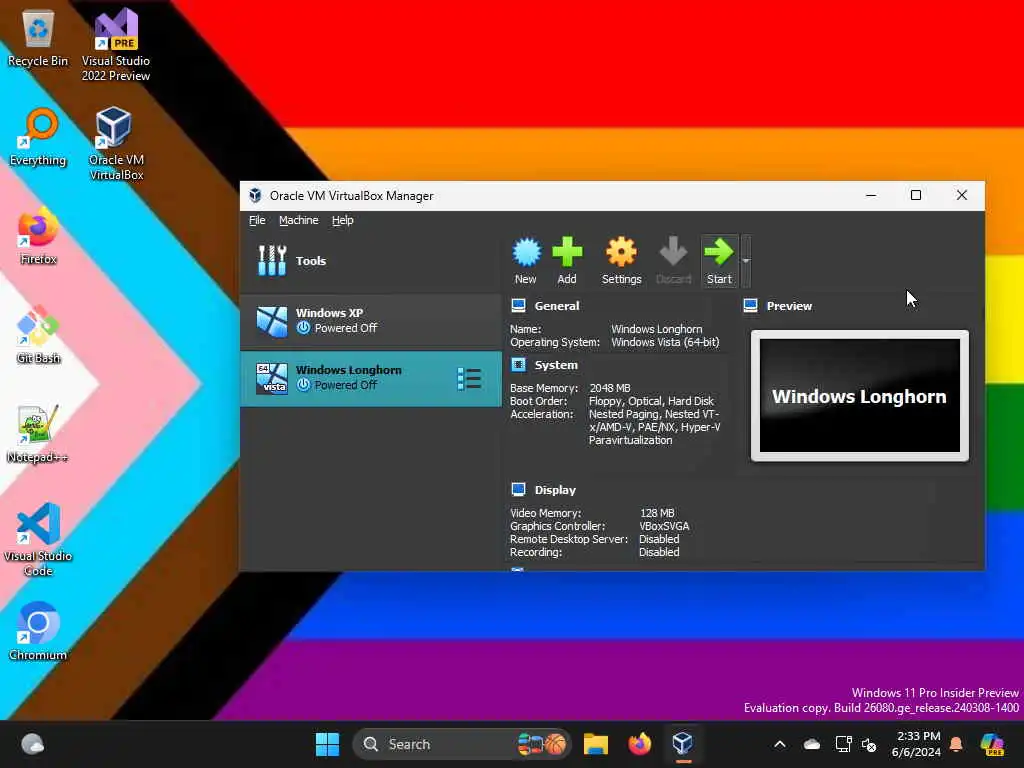
Task: Select the Windows XP virtual machine
Action: pyautogui.click(x=371, y=321)
